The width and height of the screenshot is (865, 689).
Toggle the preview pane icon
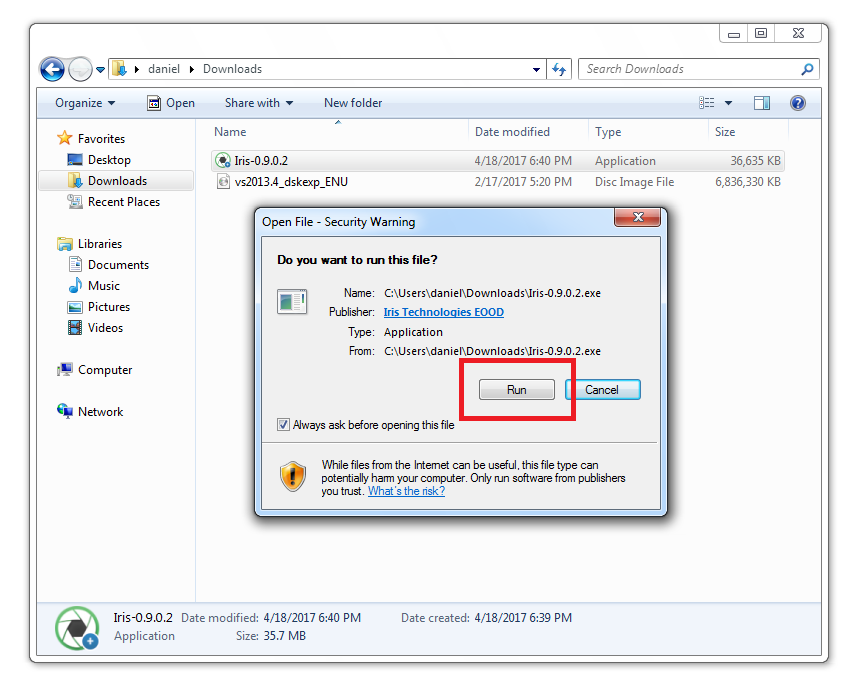tap(762, 103)
